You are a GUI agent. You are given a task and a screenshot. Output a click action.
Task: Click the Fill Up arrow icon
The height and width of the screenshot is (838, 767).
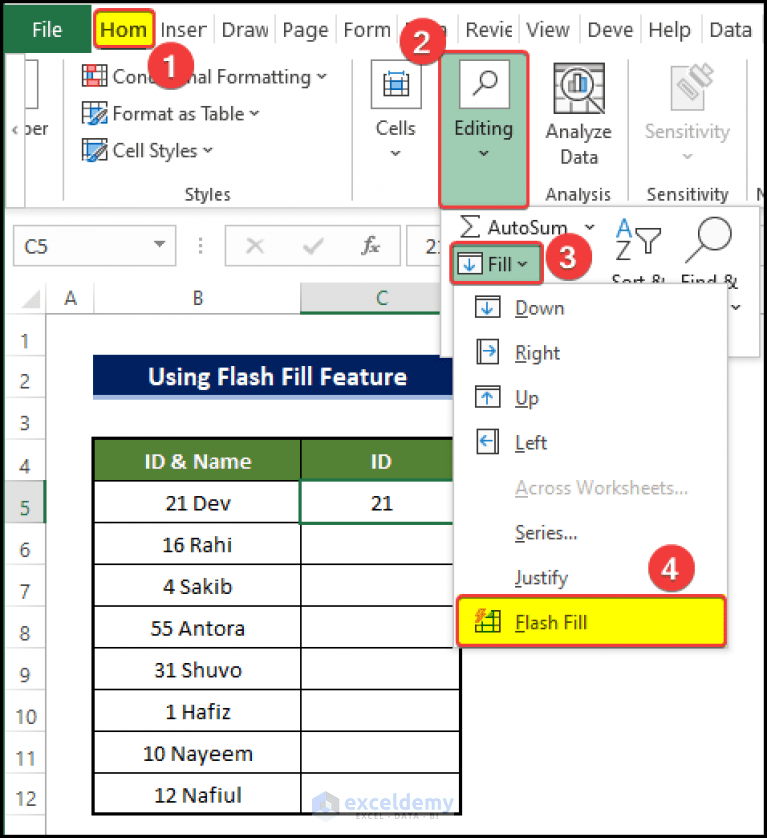click(487, 397)
